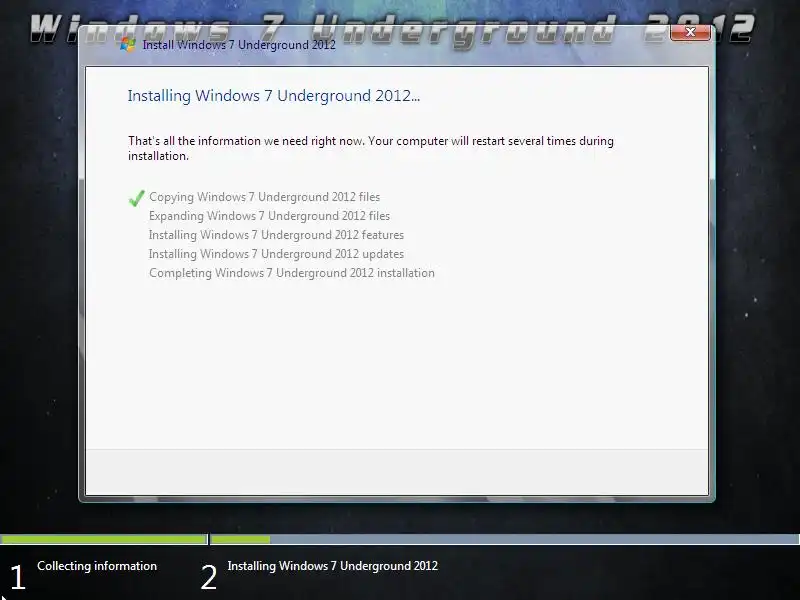Click the Collecting information progress bar
The width and height of the screenshot is (800, 600).
104,539
